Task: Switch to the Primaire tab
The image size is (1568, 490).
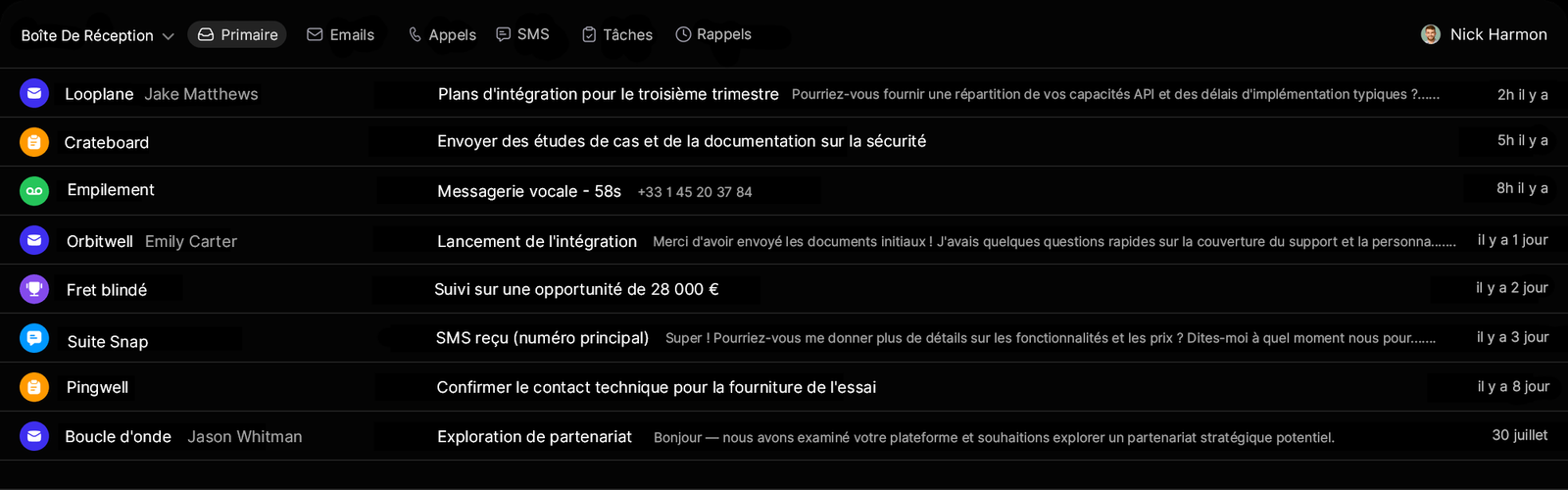Action: coord(237,34)
